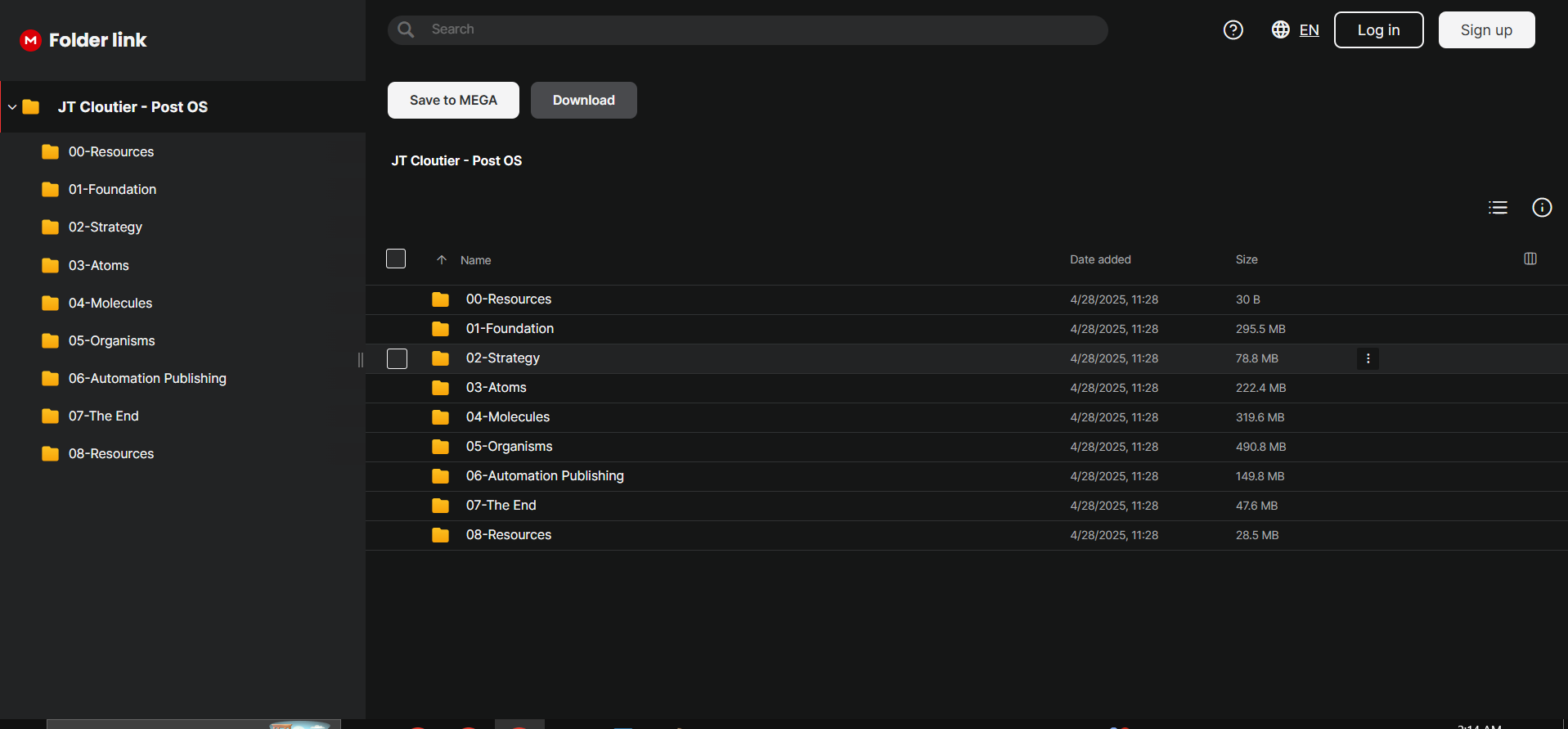1568x729 pixels.
Task: Open the help question mark icon
Action: (x=1233, y=30)
